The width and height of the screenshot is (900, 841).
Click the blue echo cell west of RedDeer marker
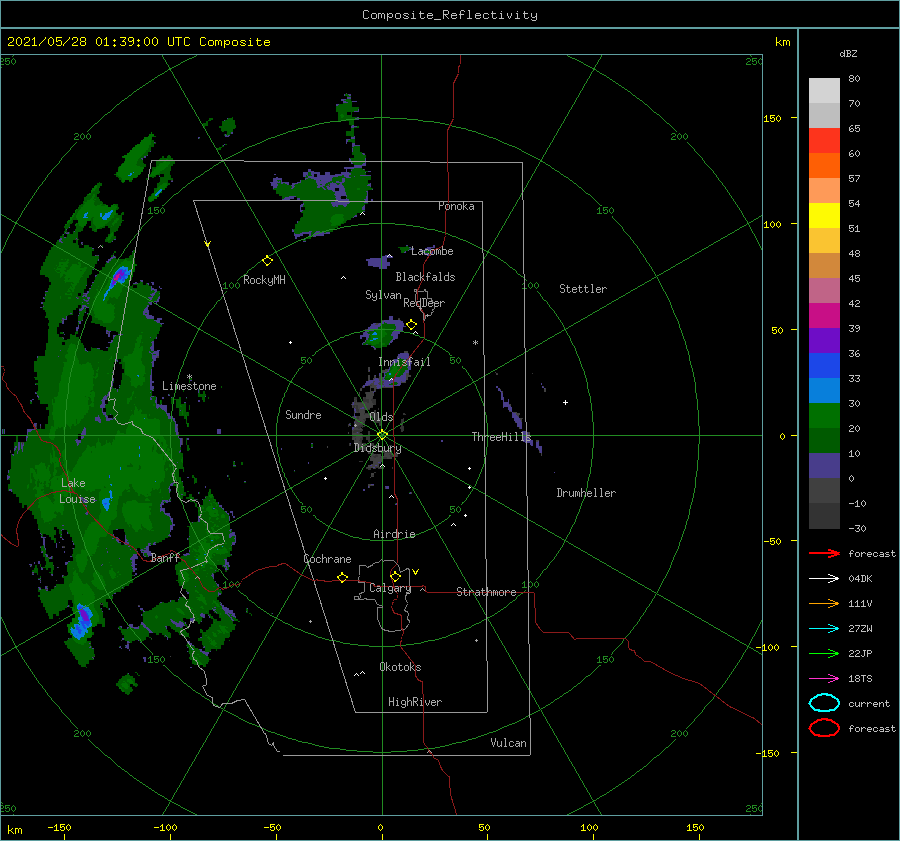coord(380,334)
